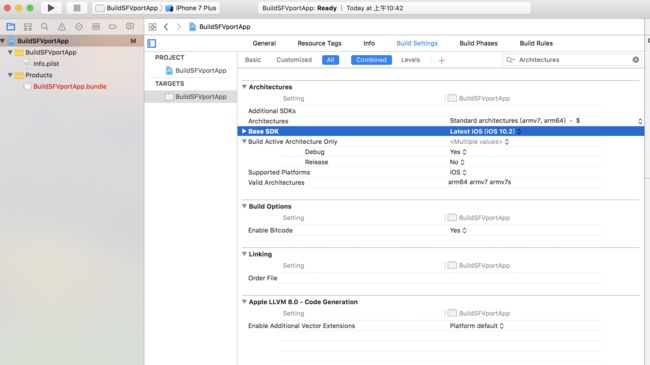Collapse the Build Active Architecture Only row

(x=244, y=141)
